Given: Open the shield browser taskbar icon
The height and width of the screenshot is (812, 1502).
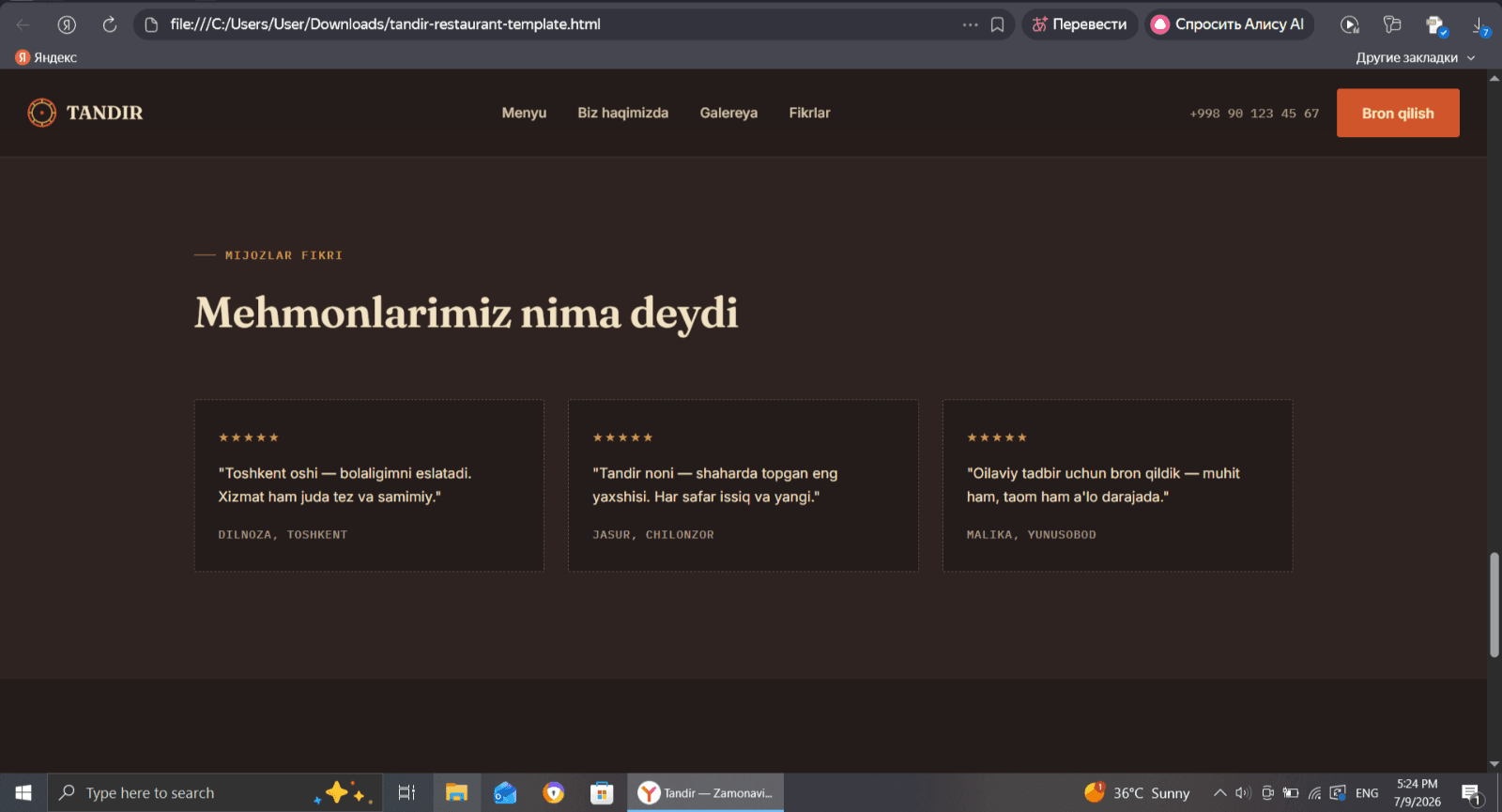Looking at the screenshot, I should (554, 793).
